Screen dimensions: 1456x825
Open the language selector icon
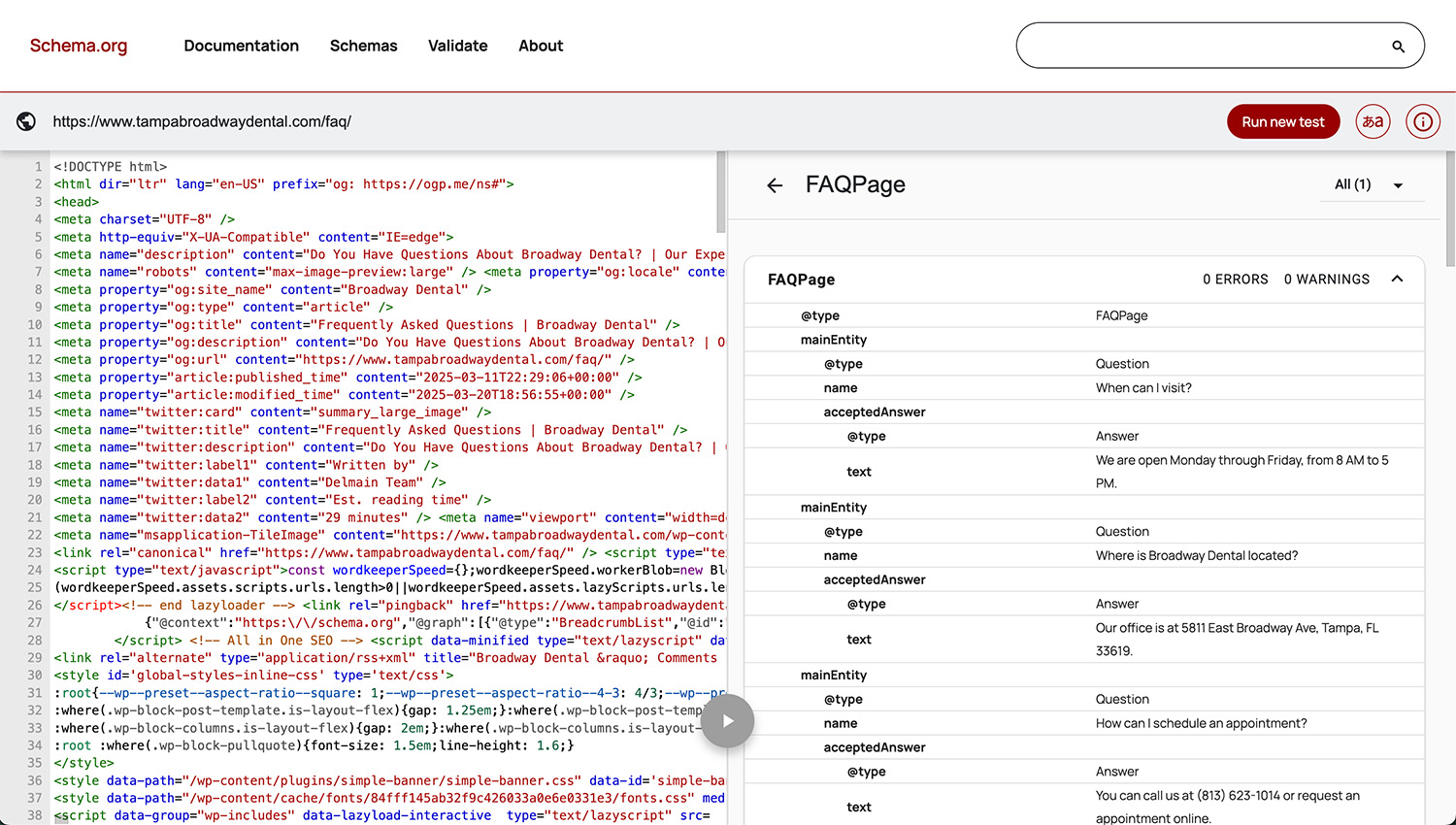(1373, 121)
